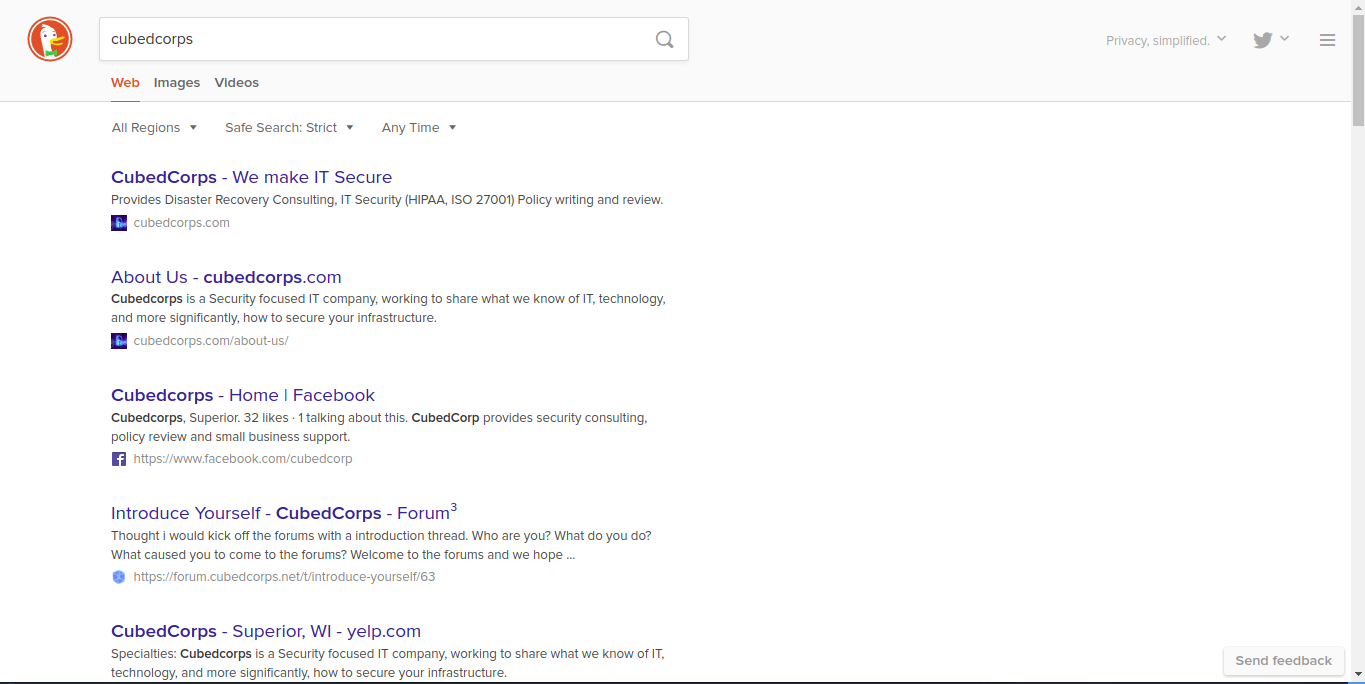Click the '32 likes' Facebook snippet text
The height and width of the screenshot is (684, 1365).
[x=380, y=427]
